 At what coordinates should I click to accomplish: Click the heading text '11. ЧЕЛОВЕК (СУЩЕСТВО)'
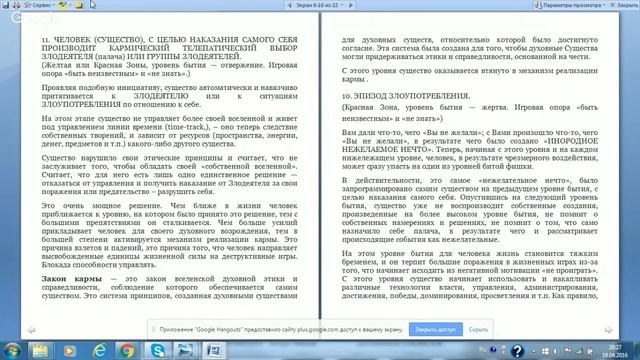(x=93, y=40)
